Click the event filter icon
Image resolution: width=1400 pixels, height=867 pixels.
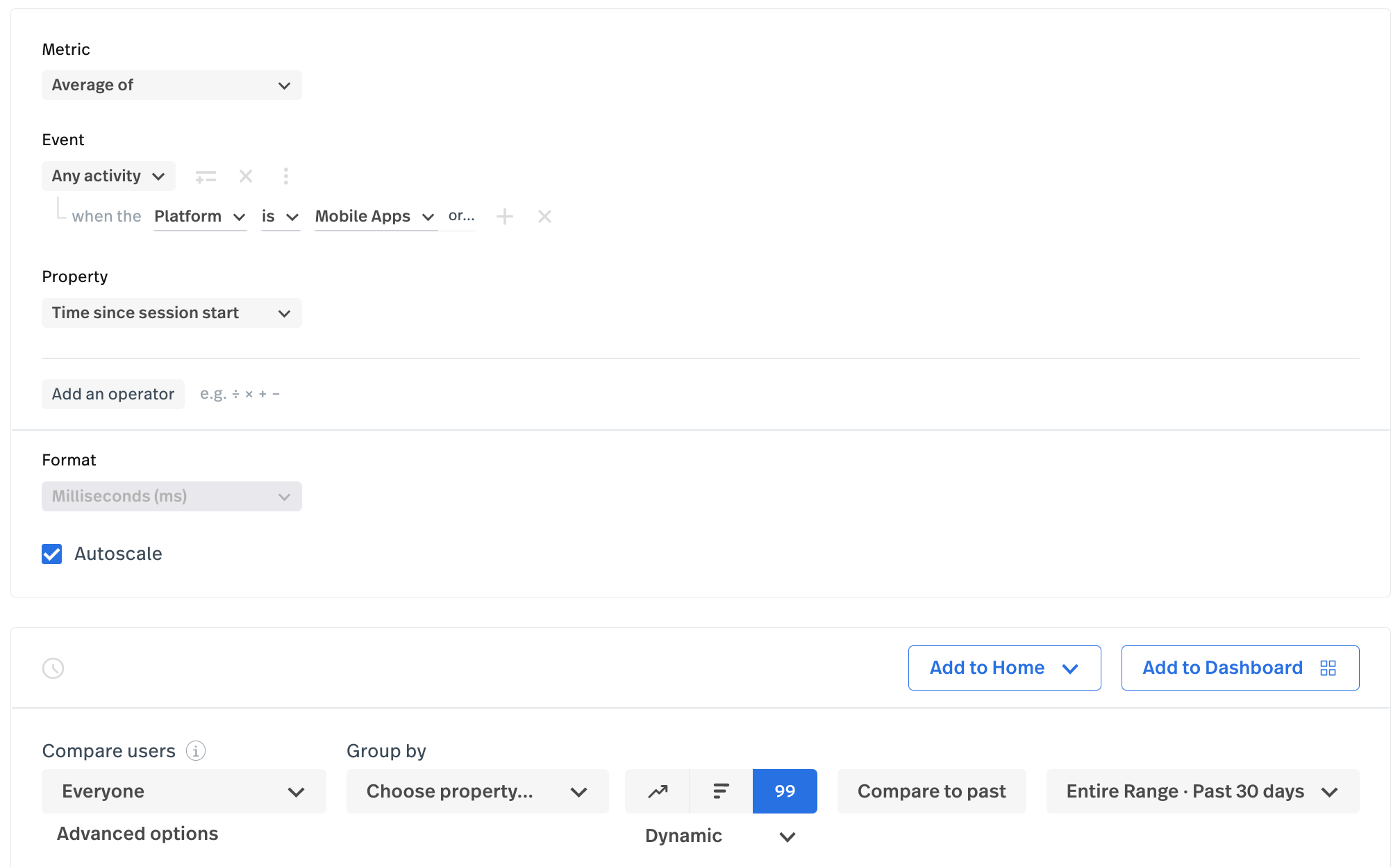click(x=206, y=176)
